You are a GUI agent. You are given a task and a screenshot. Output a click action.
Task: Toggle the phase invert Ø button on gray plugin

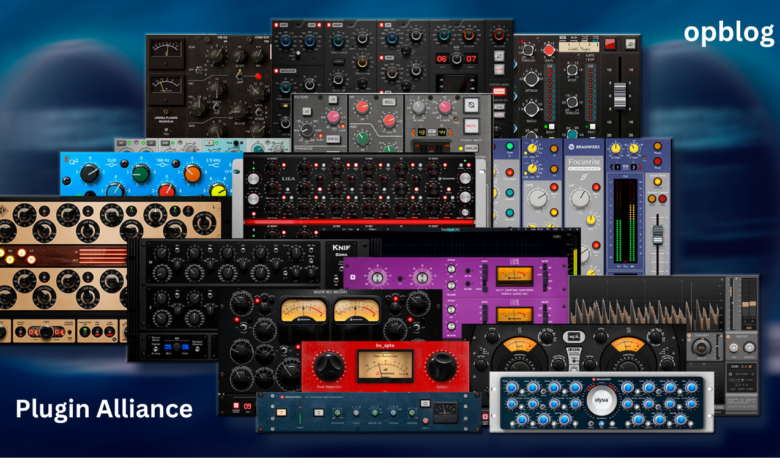(471, 105)
